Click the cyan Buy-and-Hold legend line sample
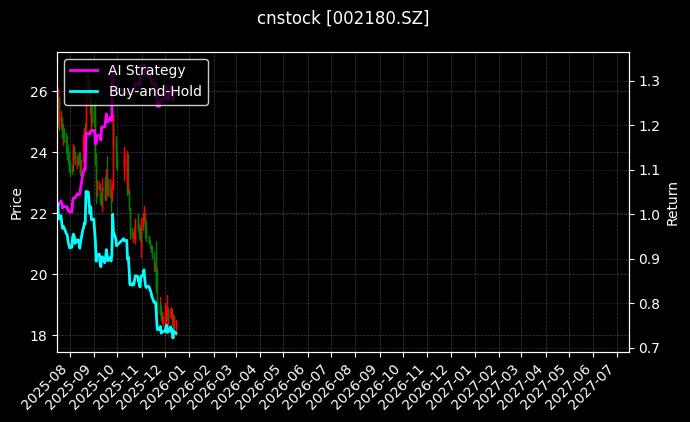This screenshot has width=690, height=422. [x=84, y=91]
